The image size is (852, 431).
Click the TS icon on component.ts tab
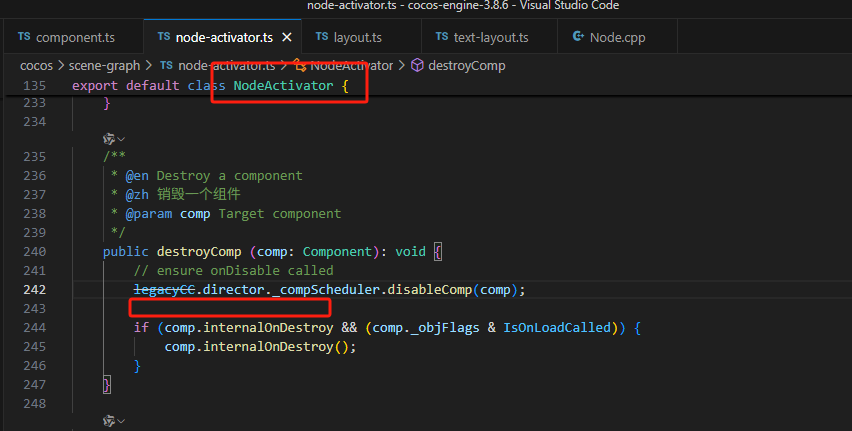(24, 36)
